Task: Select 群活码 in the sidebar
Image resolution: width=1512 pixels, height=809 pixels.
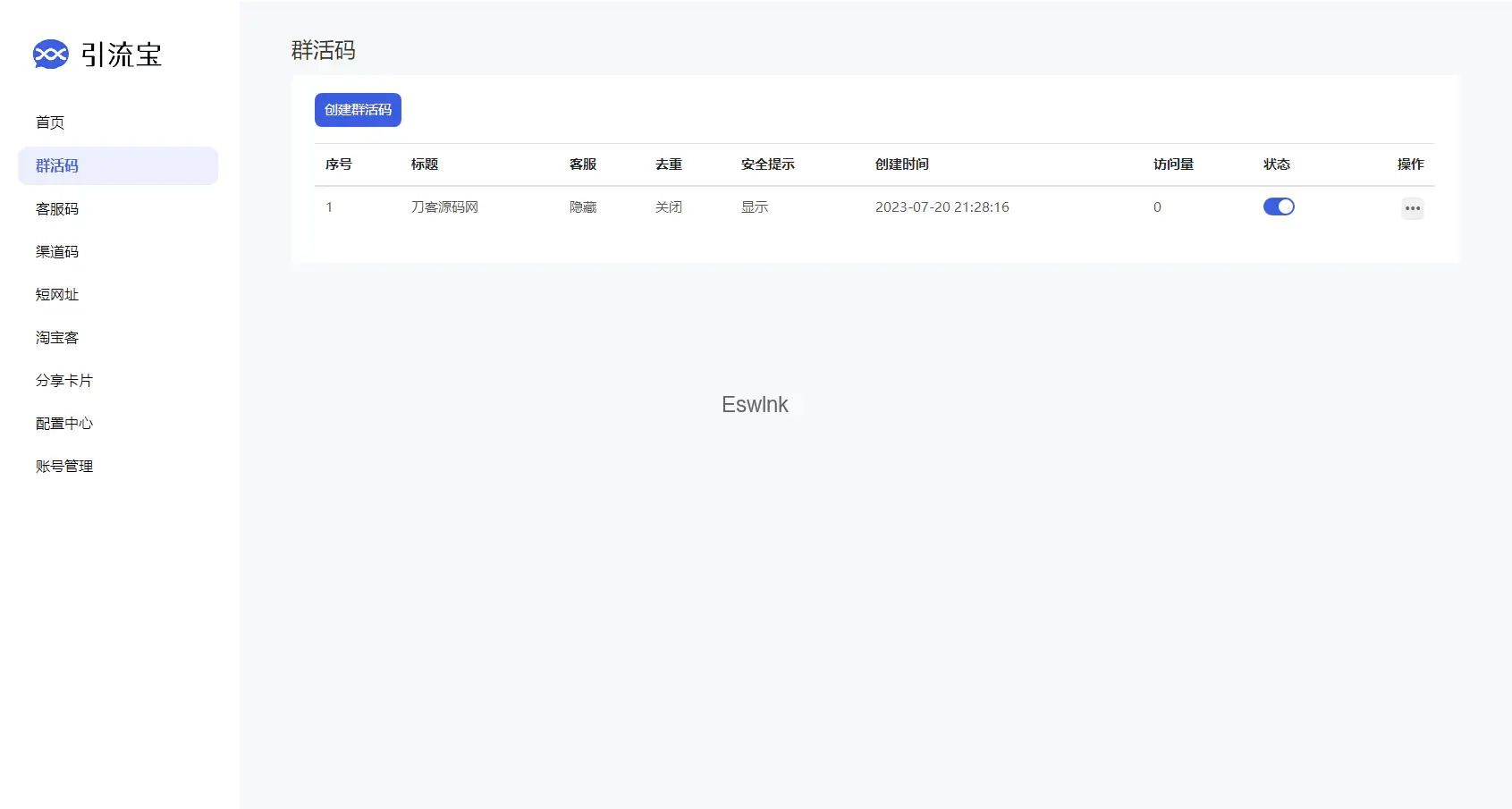Action: coord(57,165)
